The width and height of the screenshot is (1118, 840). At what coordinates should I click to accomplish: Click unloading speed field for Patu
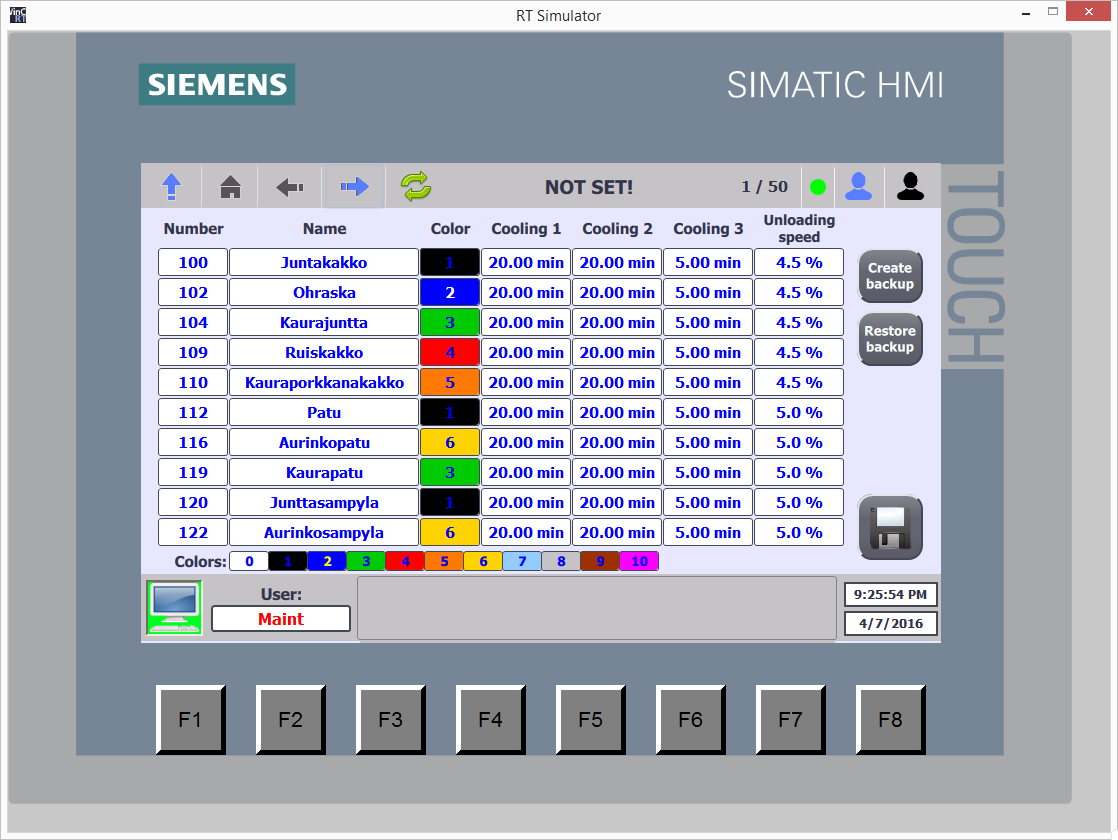799,413
